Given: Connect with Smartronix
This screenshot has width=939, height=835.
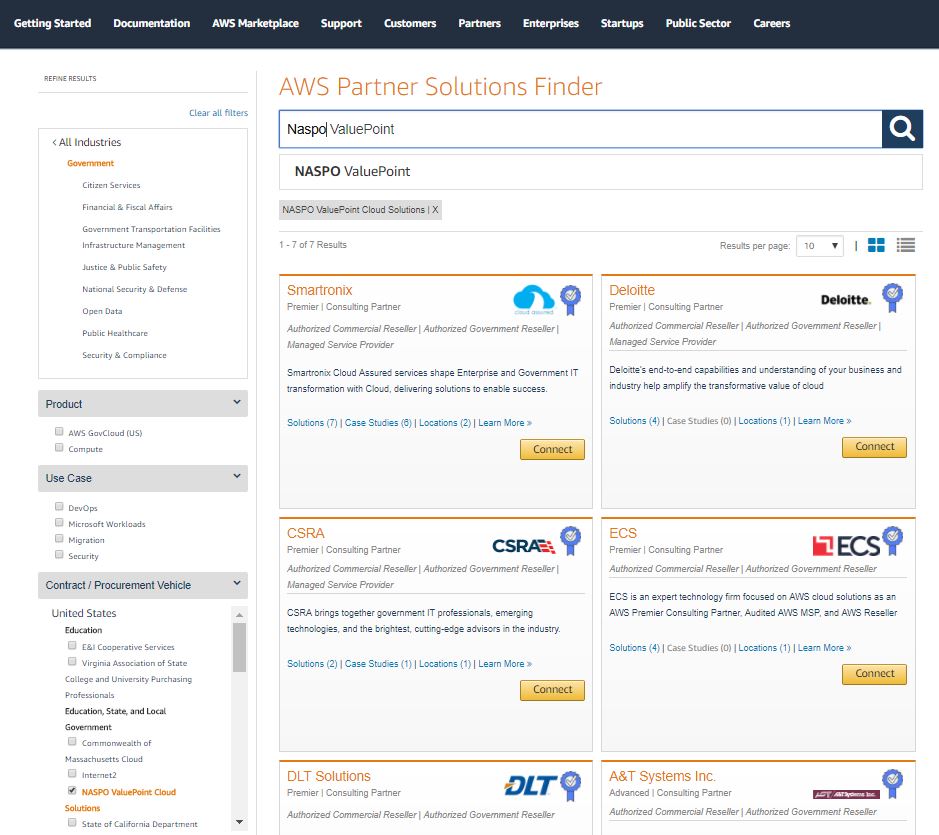Looking at the screenshot, I should [x=552, y=449].
